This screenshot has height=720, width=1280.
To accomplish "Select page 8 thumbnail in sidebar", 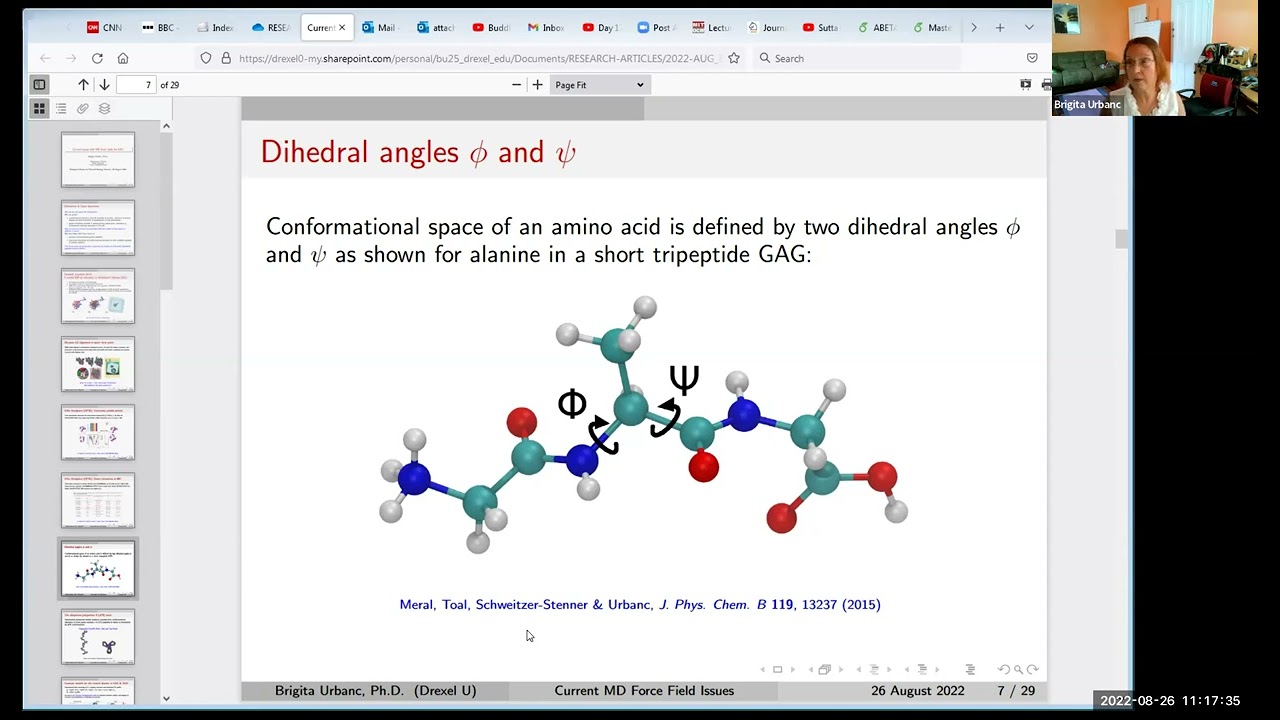I will 97,637.
